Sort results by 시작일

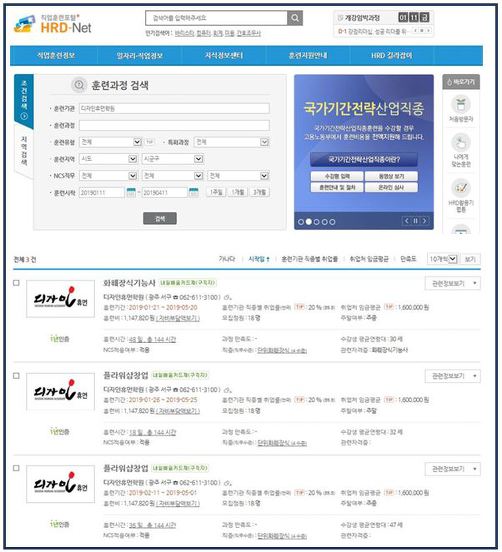pos(259,259)
